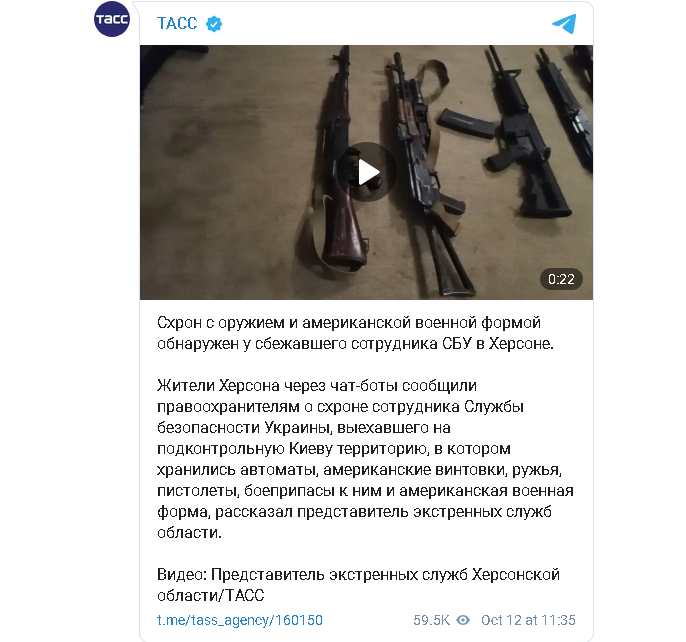This screenshot has height=642, width=686.
Task: Click the eye views icon
Action: click(463, 620)
